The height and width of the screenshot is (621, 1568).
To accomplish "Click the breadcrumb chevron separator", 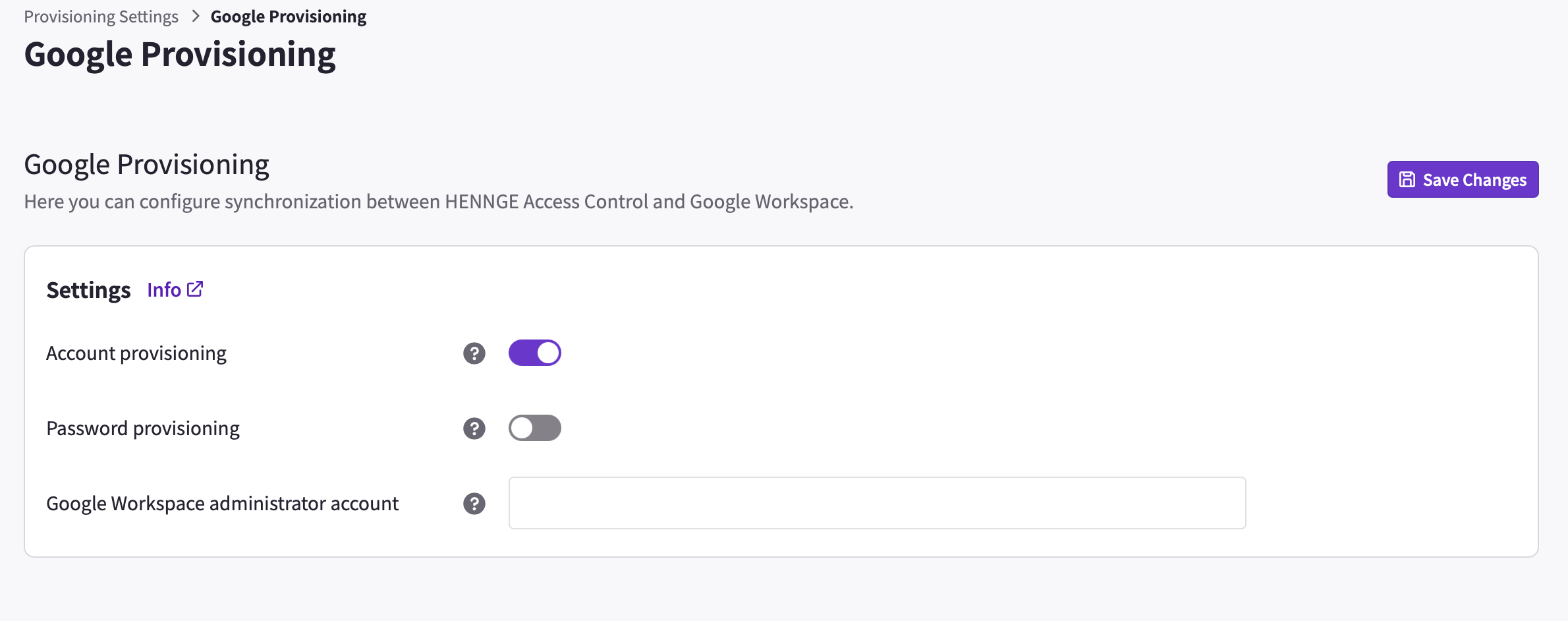I will (x=195, y=16).
